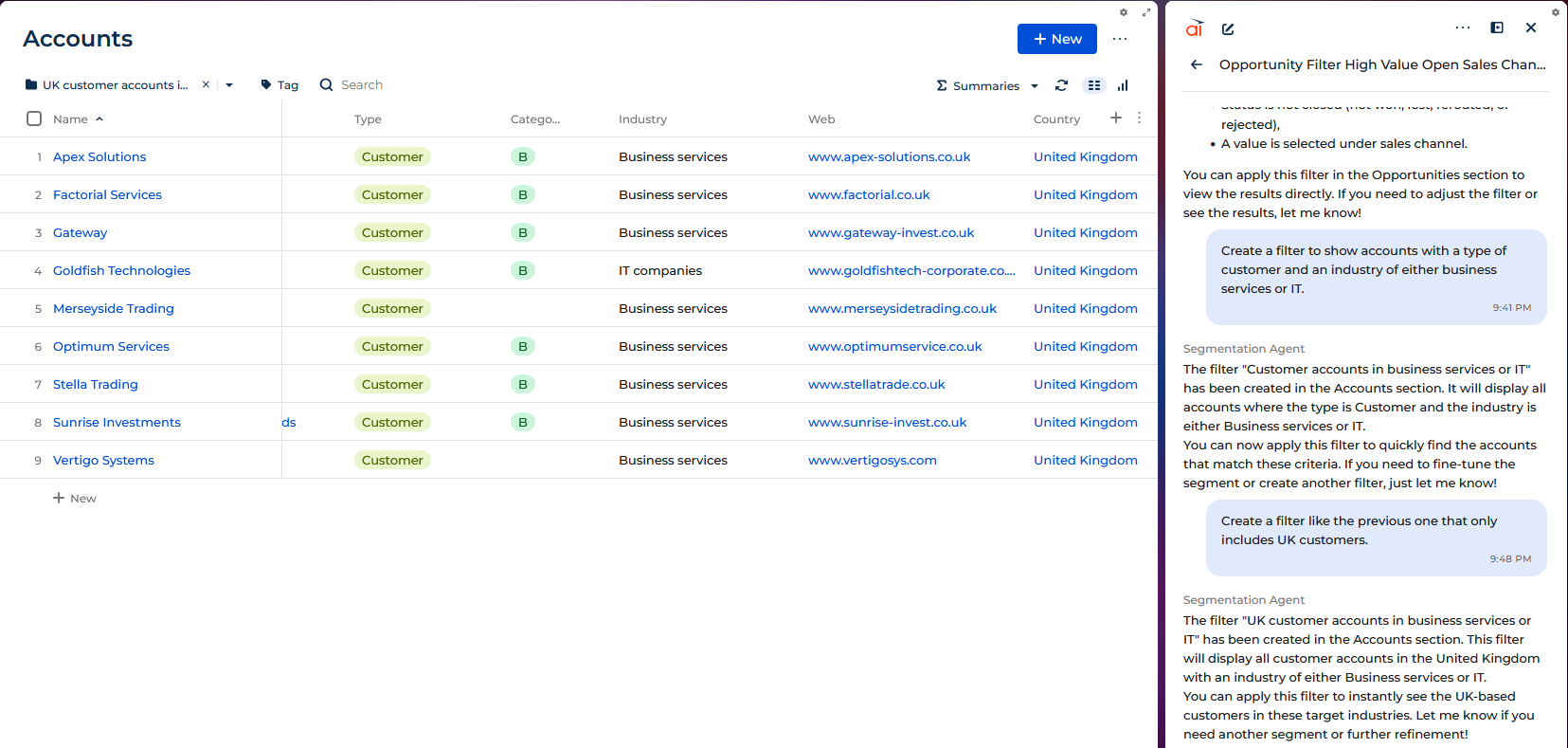Open the chart view icon
The image size is (1568, 748).
(1123, 85)
